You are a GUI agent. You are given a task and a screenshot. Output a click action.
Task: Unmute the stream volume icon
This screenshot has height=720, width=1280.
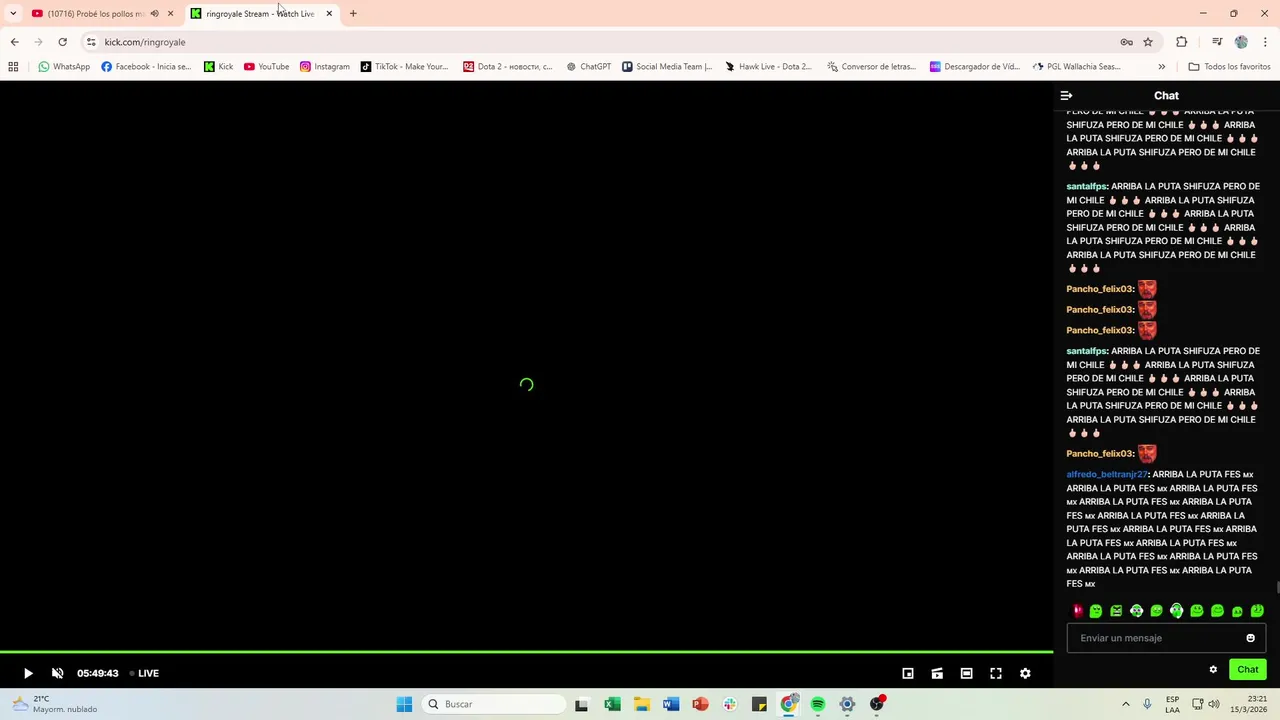pos(57,673)
